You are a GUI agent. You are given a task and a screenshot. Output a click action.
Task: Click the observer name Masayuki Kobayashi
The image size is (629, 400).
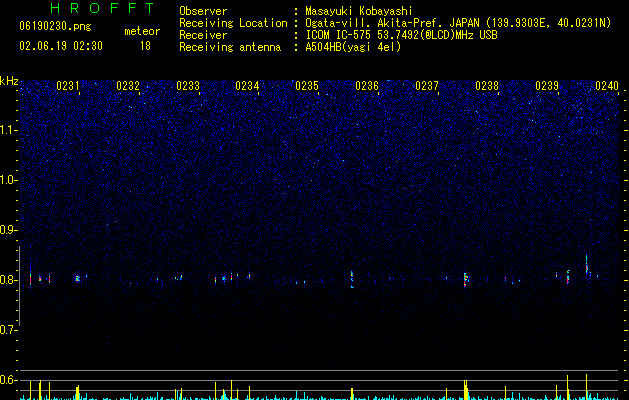[358, 11]
